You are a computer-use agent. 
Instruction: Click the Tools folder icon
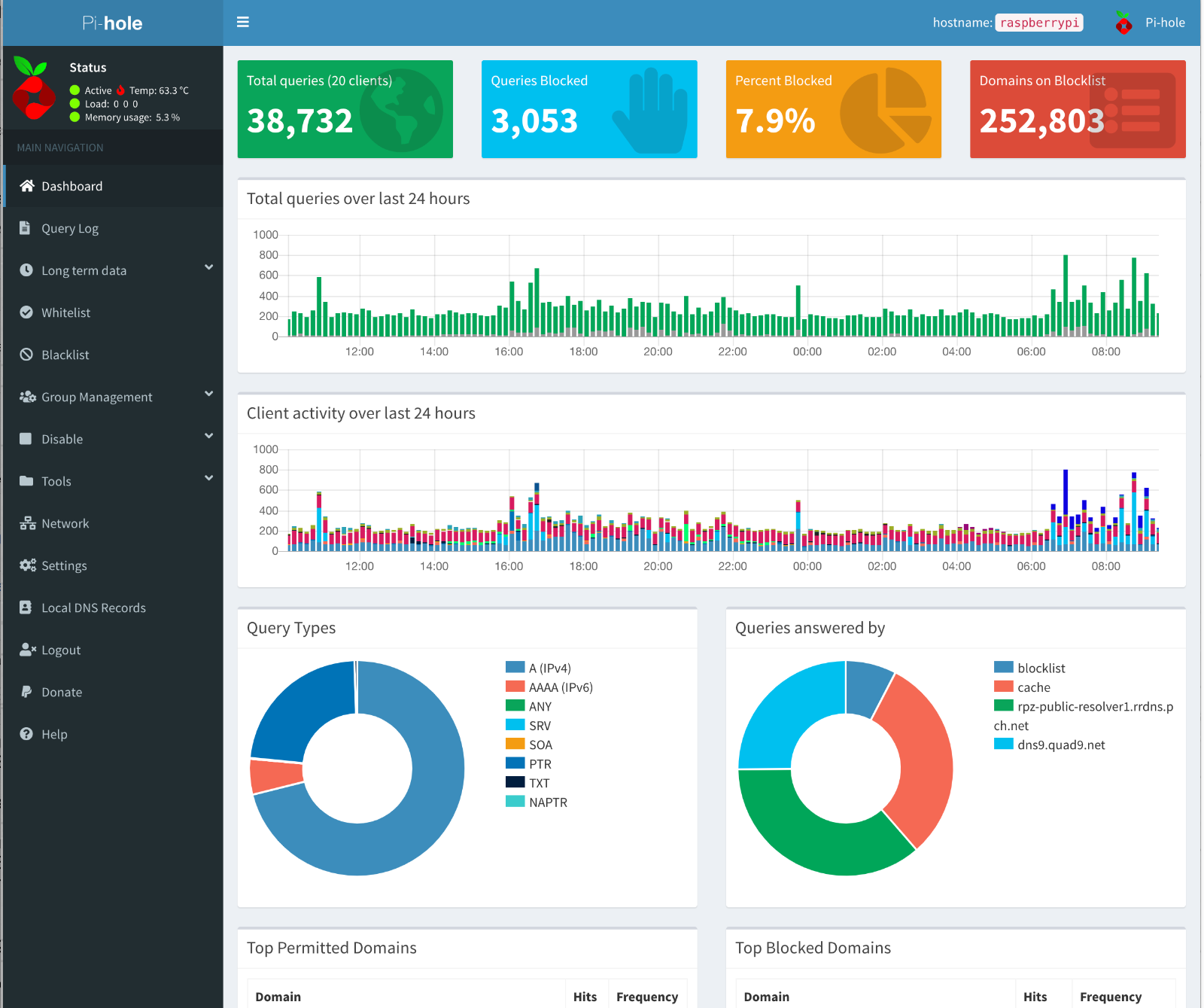pyautogui.click(x=26, y=481)
